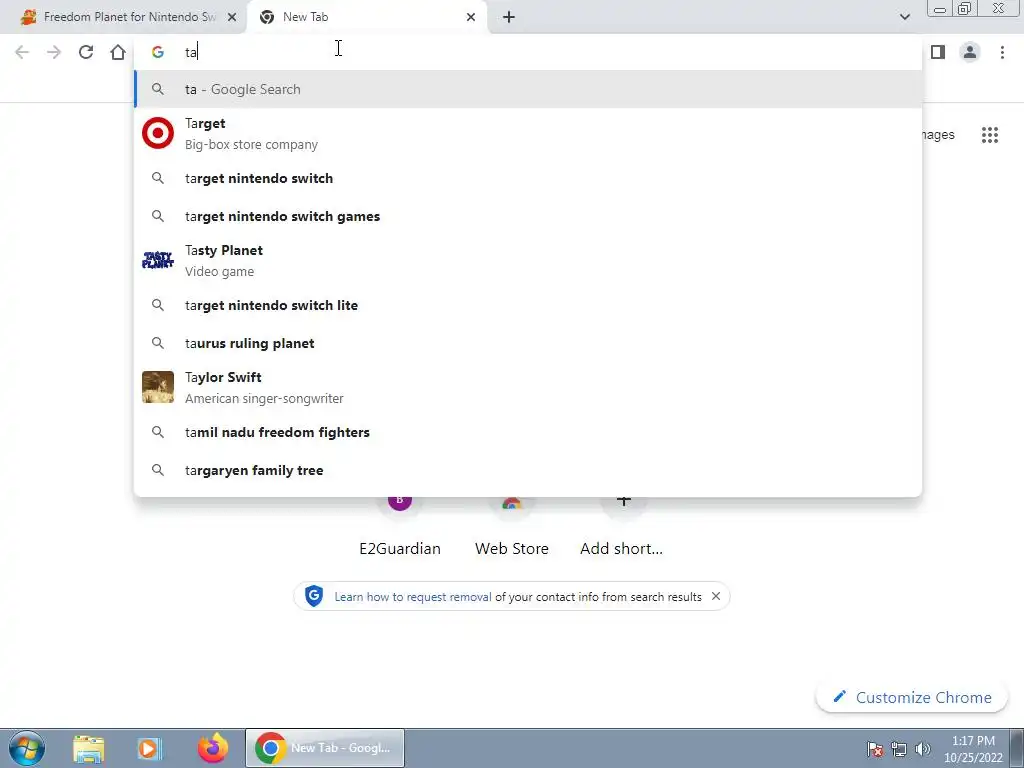Select the Chrome New Tab taskbar button
This screenshot has height=768, width=1024.
pyautogui.click(x=325, y=748)
